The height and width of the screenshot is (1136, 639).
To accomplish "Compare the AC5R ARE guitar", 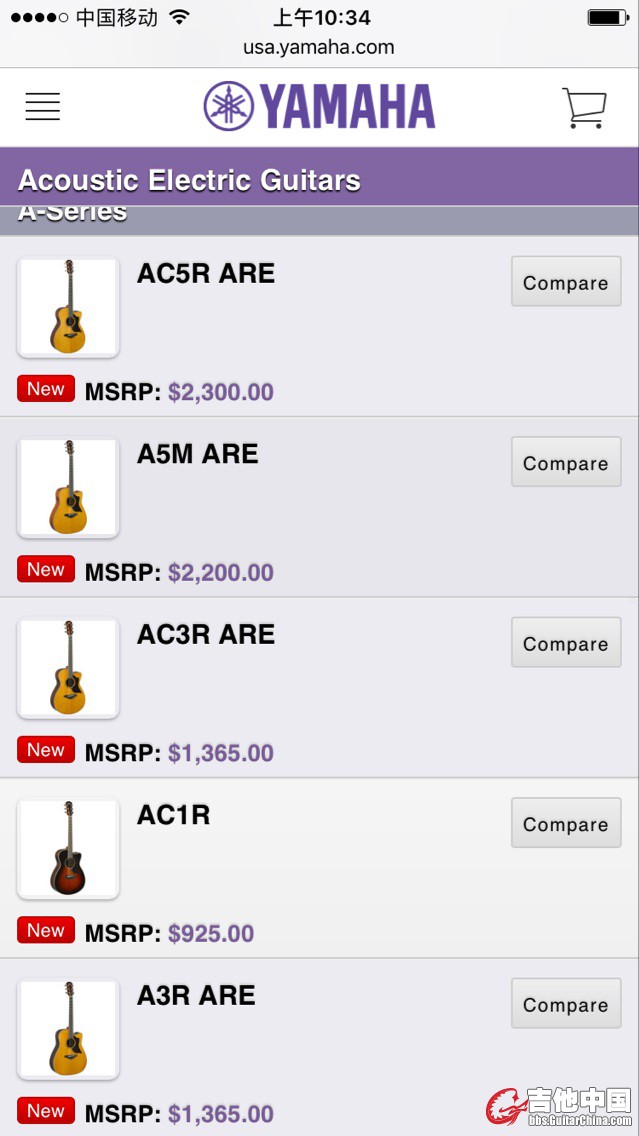I will (566, 281).
